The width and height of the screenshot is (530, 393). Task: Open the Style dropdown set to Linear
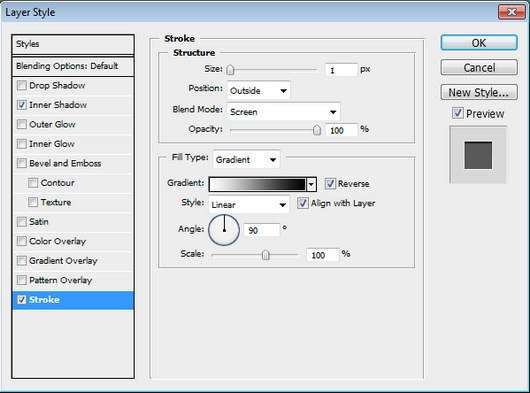[249, 204]
